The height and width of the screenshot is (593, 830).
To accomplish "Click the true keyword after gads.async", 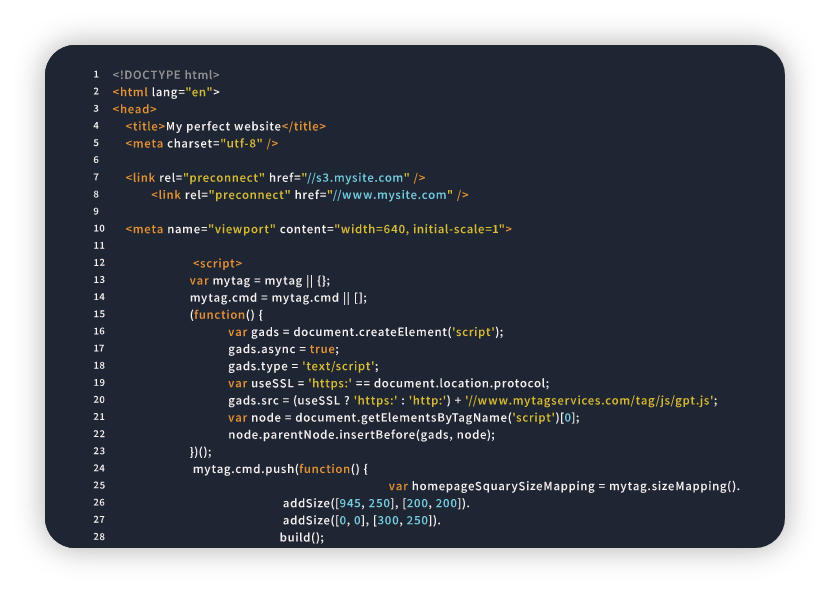I will click(x=322, y=349).
